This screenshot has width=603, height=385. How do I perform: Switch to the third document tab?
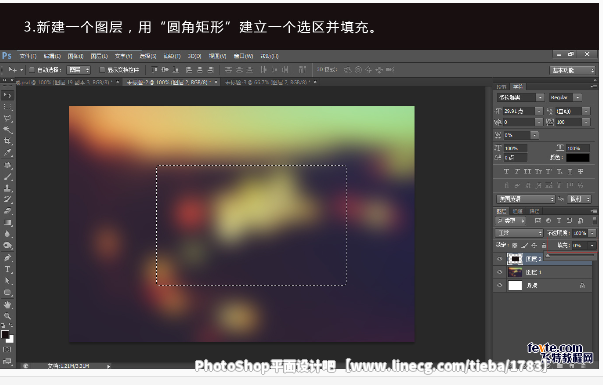coord(271,82)
